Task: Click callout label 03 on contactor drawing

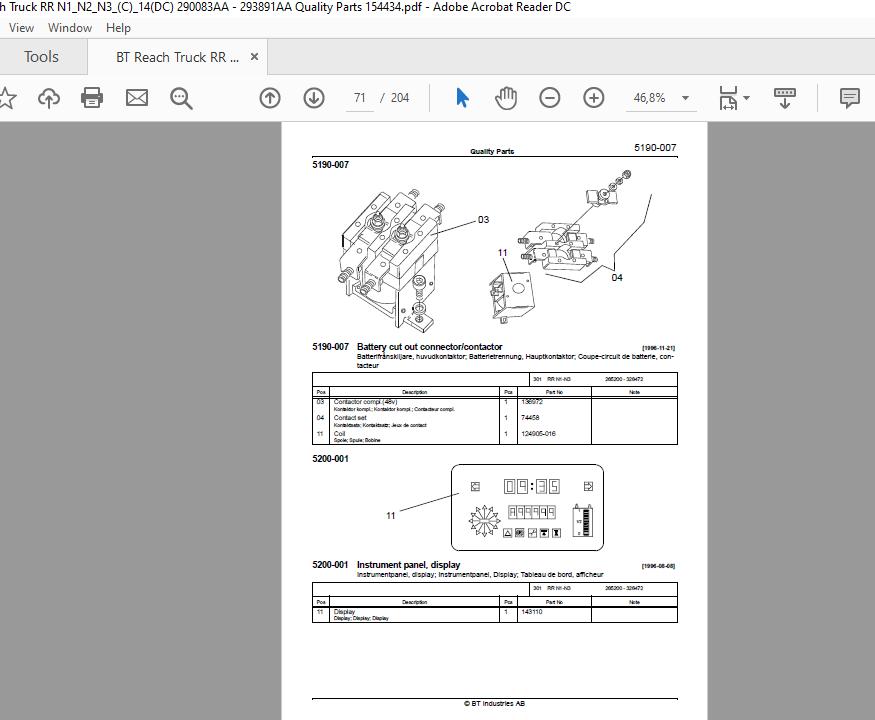Action: click(x=483, y=220)
